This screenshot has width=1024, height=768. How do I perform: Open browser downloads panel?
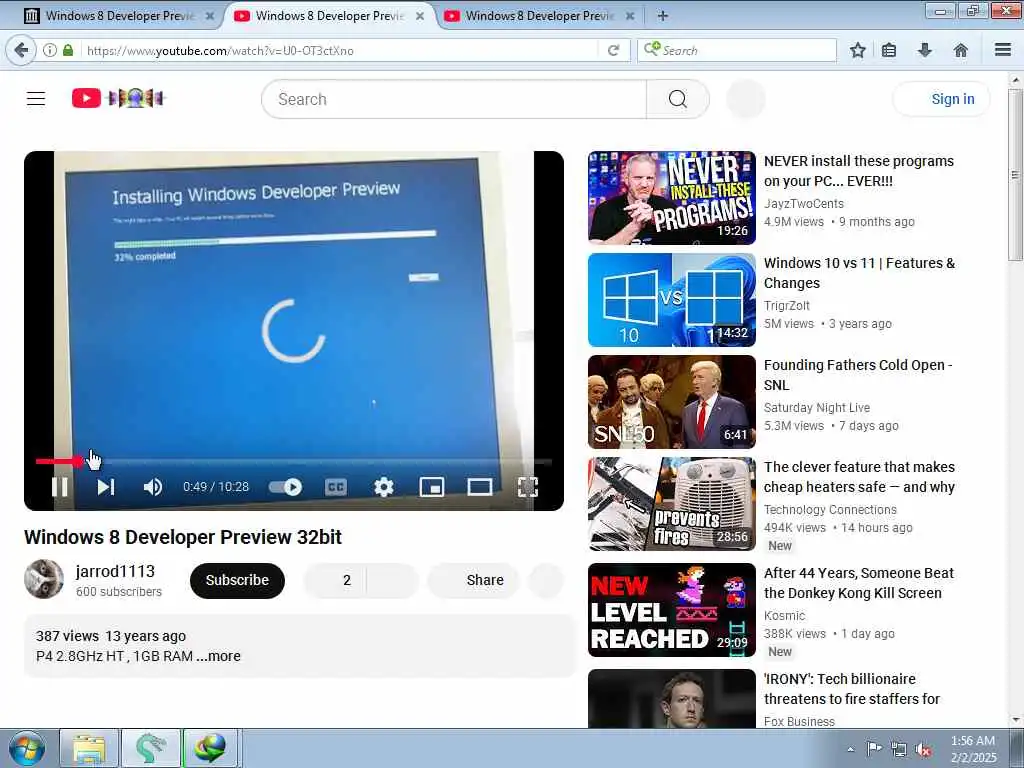coord(924,50)
